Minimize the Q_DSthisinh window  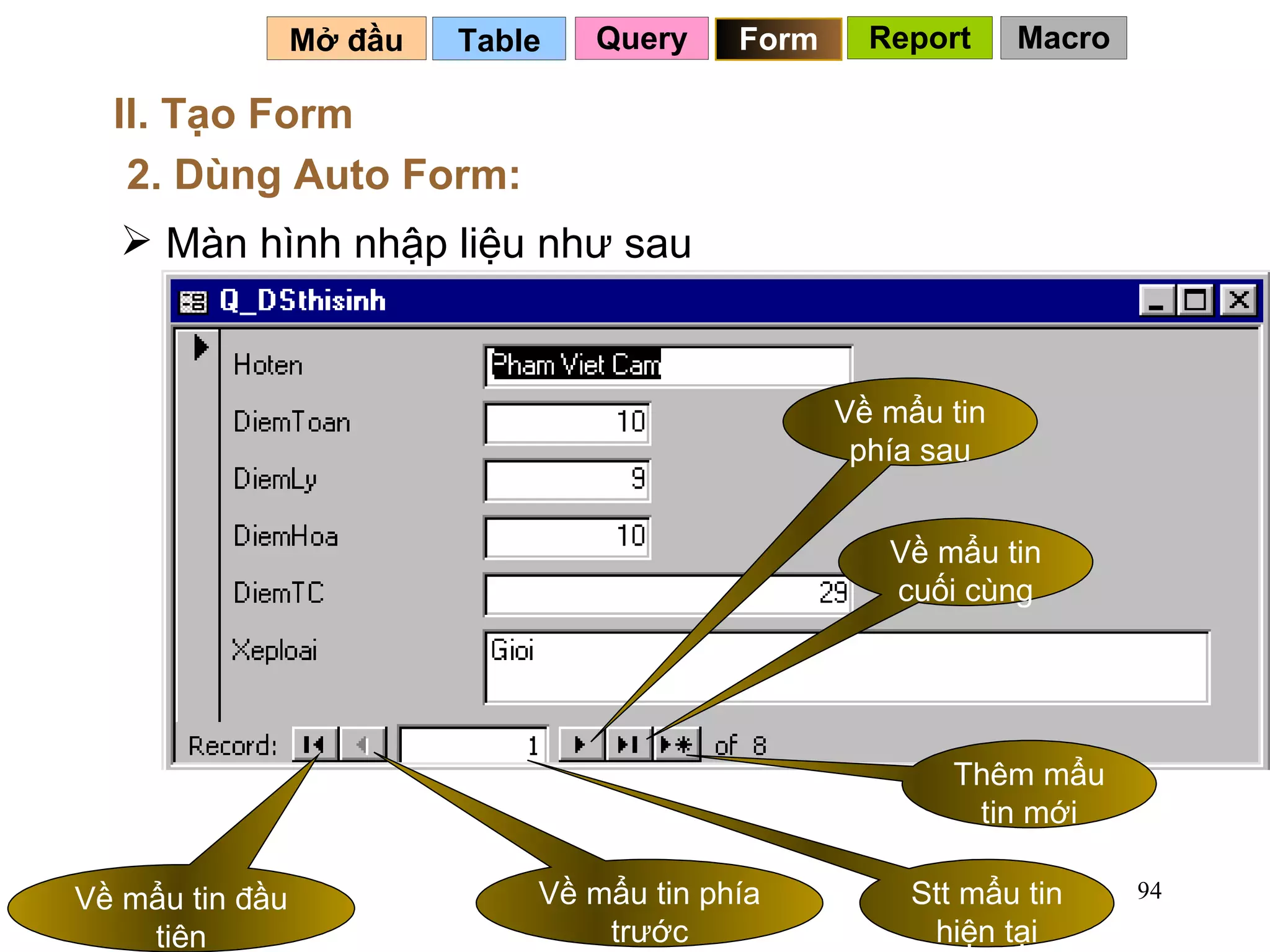click(1157, 301)
